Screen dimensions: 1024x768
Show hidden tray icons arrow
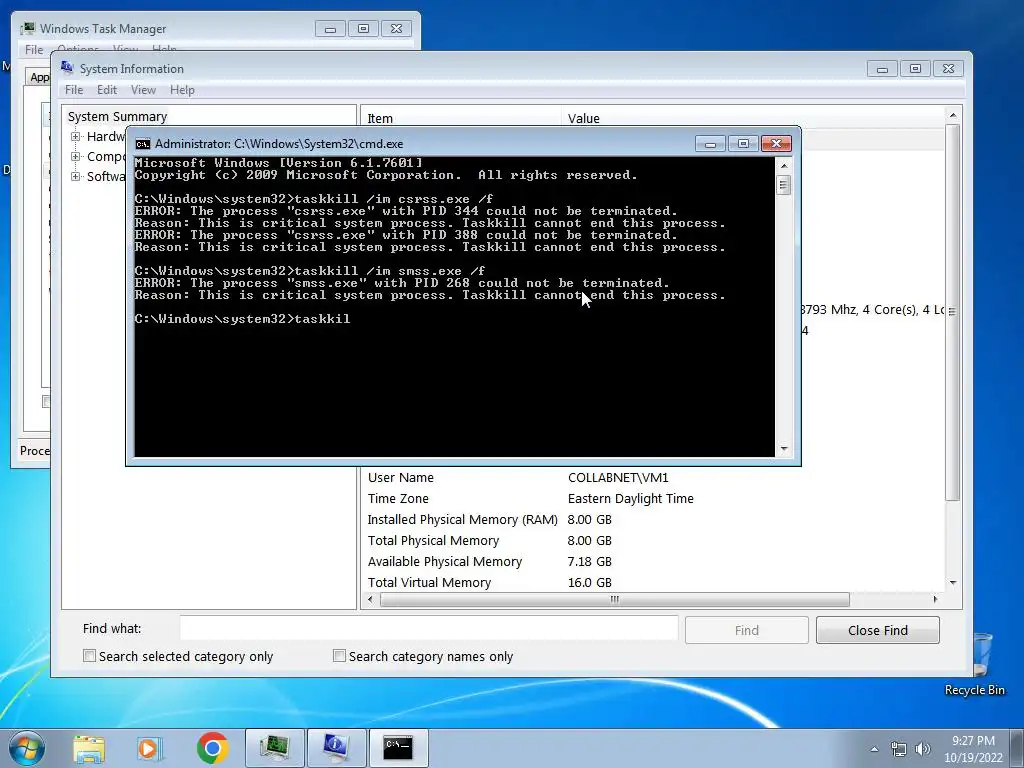874,749
